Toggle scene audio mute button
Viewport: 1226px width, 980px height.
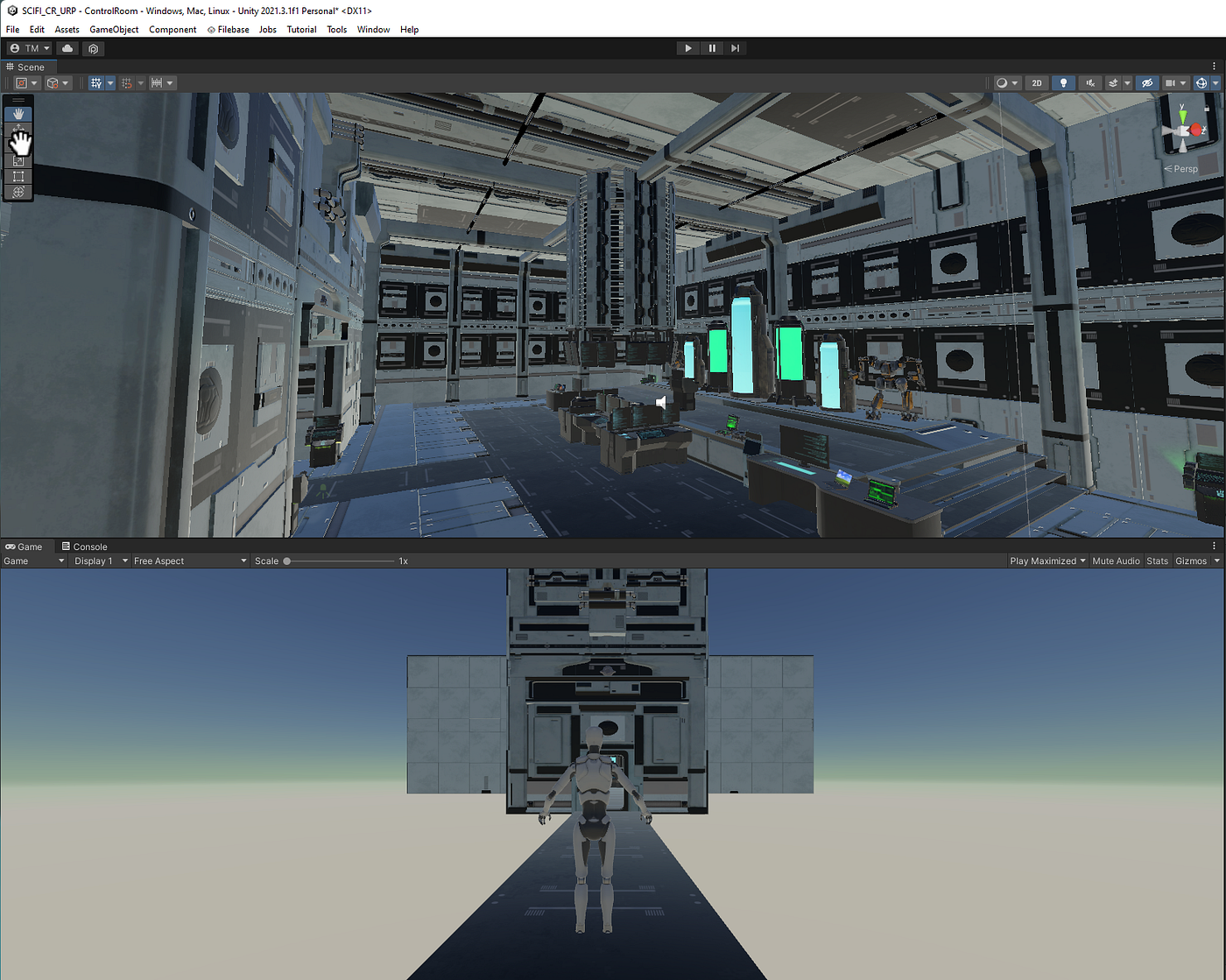tap(1090, 83)
